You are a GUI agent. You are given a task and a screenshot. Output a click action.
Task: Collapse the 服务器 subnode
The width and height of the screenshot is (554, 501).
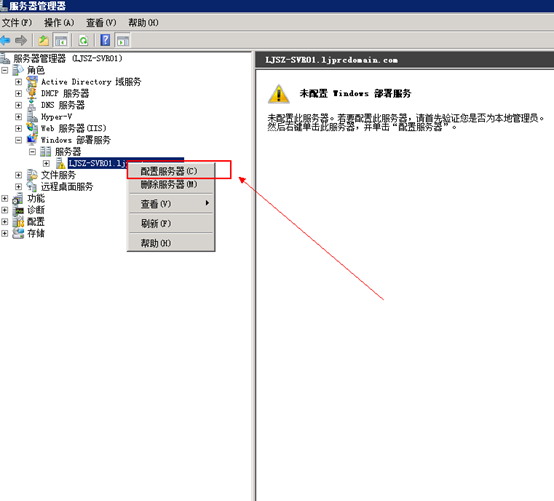(33, 152)
